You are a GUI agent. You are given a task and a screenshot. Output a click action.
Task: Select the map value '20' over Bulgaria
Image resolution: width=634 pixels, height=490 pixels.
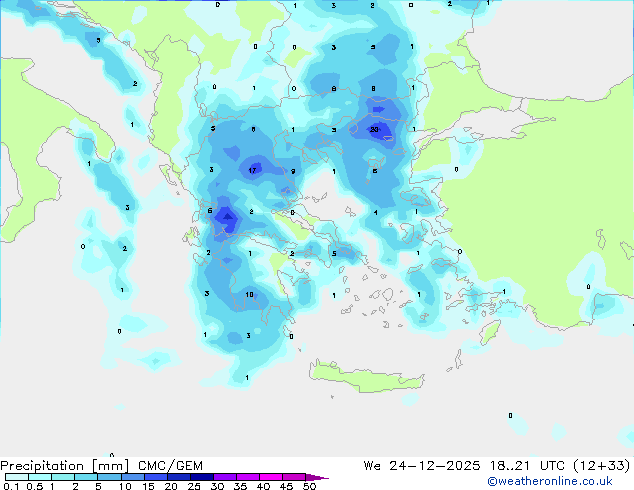point(374,129)
